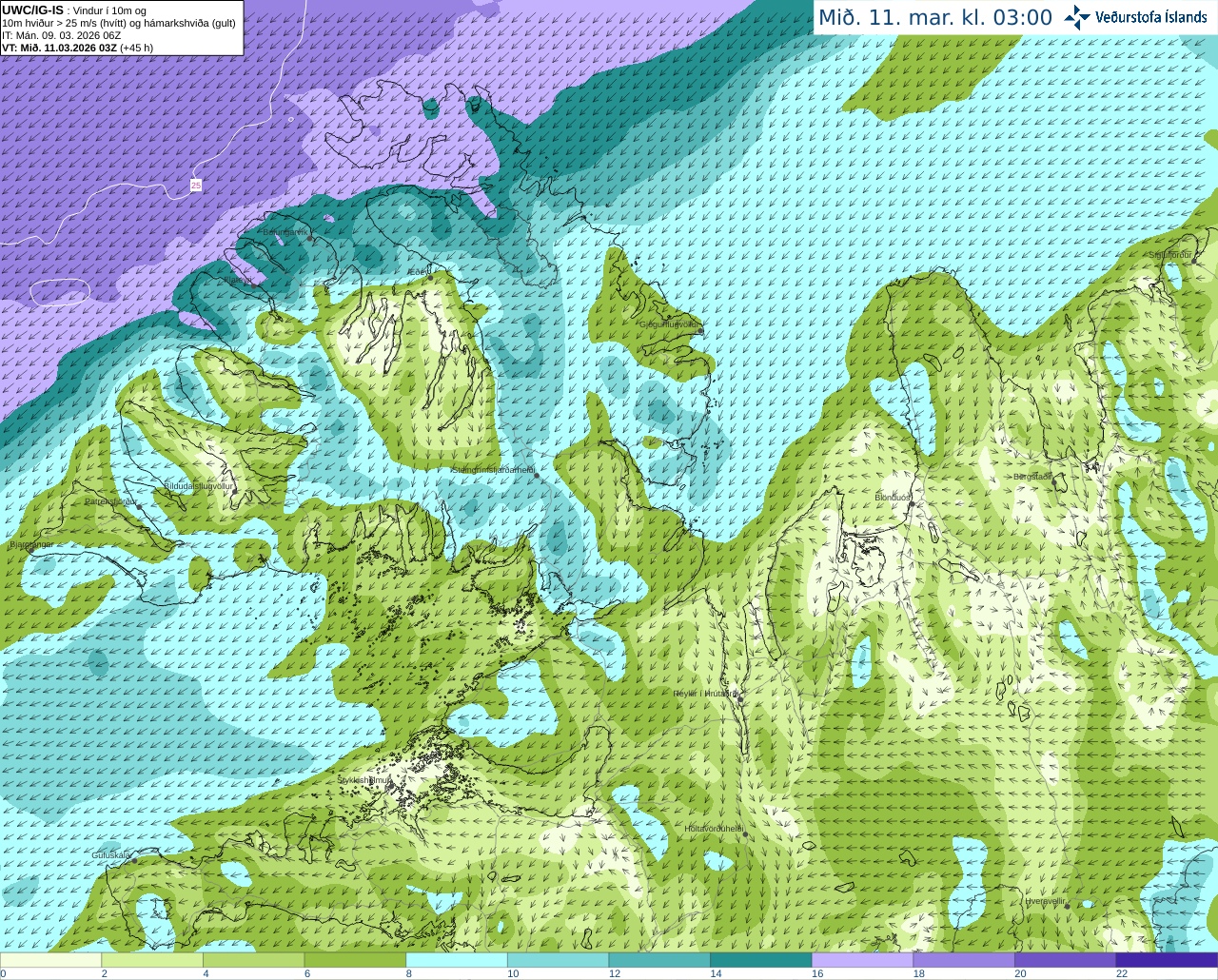Viewport: 1218px width, 980px height.
Task: Click the Bíldudalsflugvöllur station label
Action: pos(199,485)
